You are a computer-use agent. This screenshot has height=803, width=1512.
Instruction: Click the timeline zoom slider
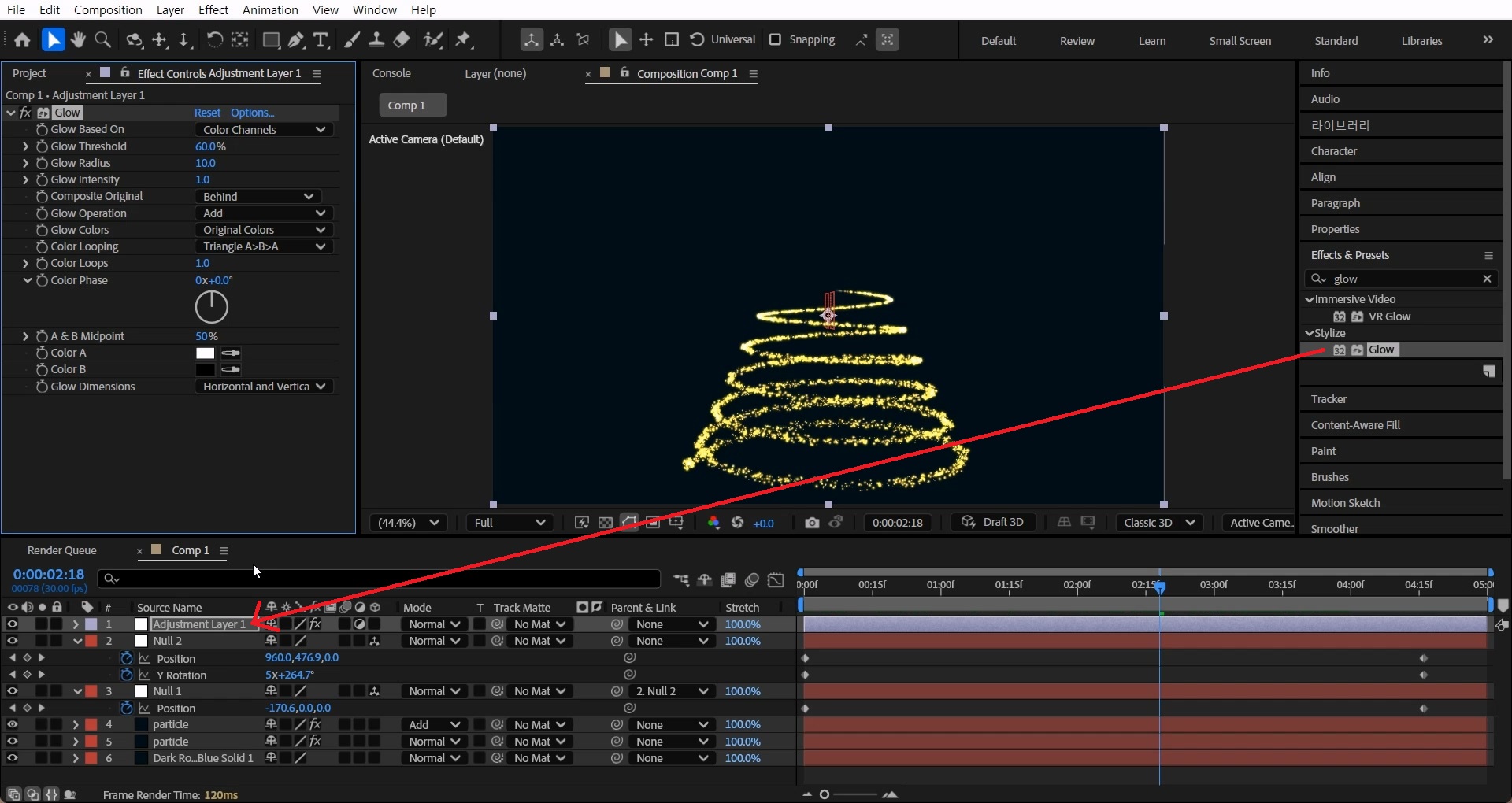click(x=850, y=794)
